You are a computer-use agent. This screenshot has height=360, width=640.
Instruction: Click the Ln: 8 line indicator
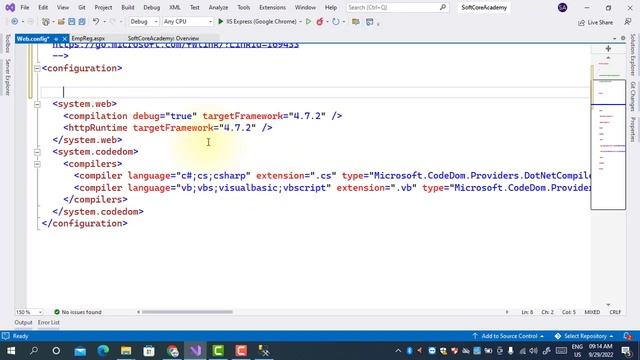coord(527,312)
